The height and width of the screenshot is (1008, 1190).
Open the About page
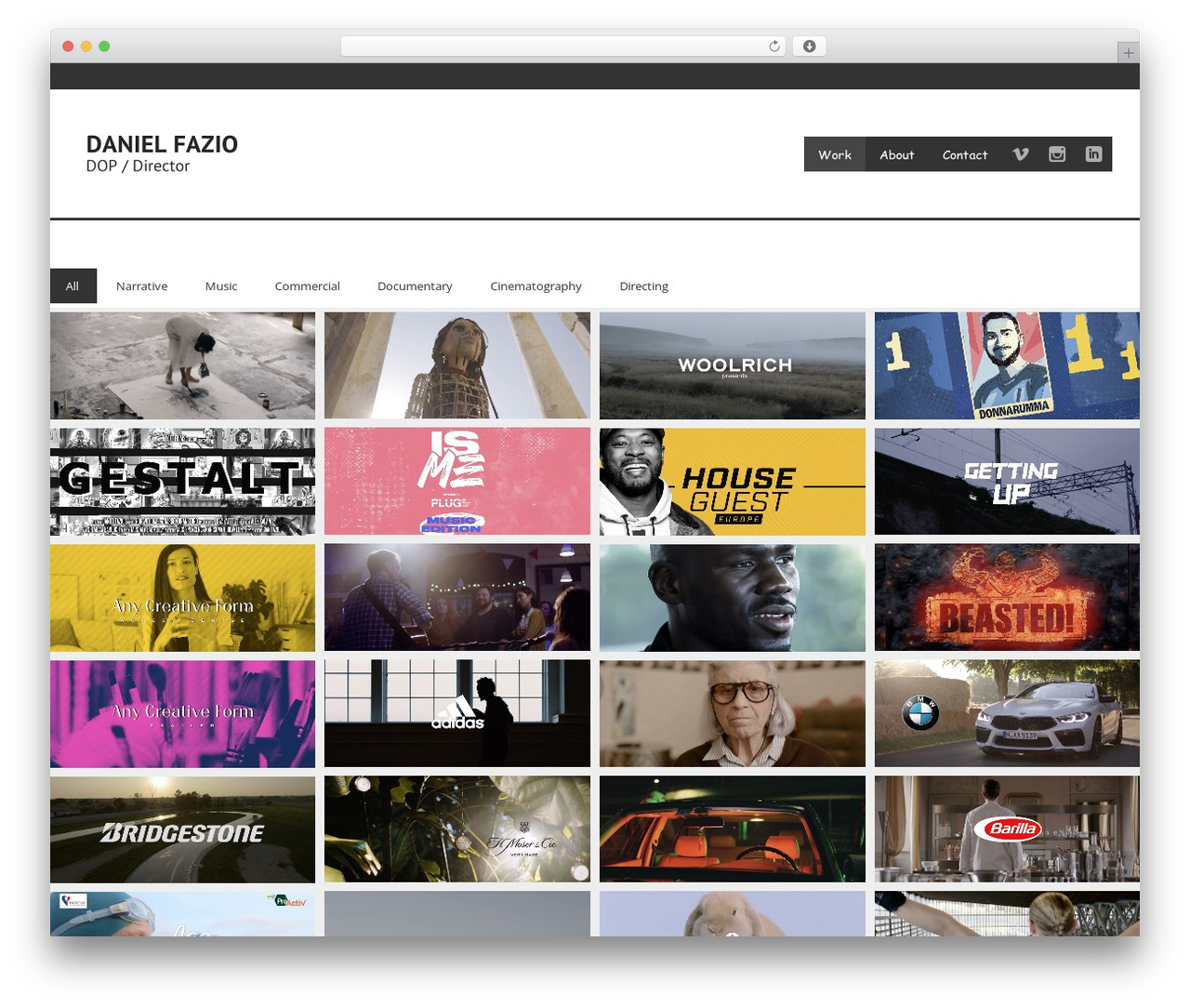(897, 154)
